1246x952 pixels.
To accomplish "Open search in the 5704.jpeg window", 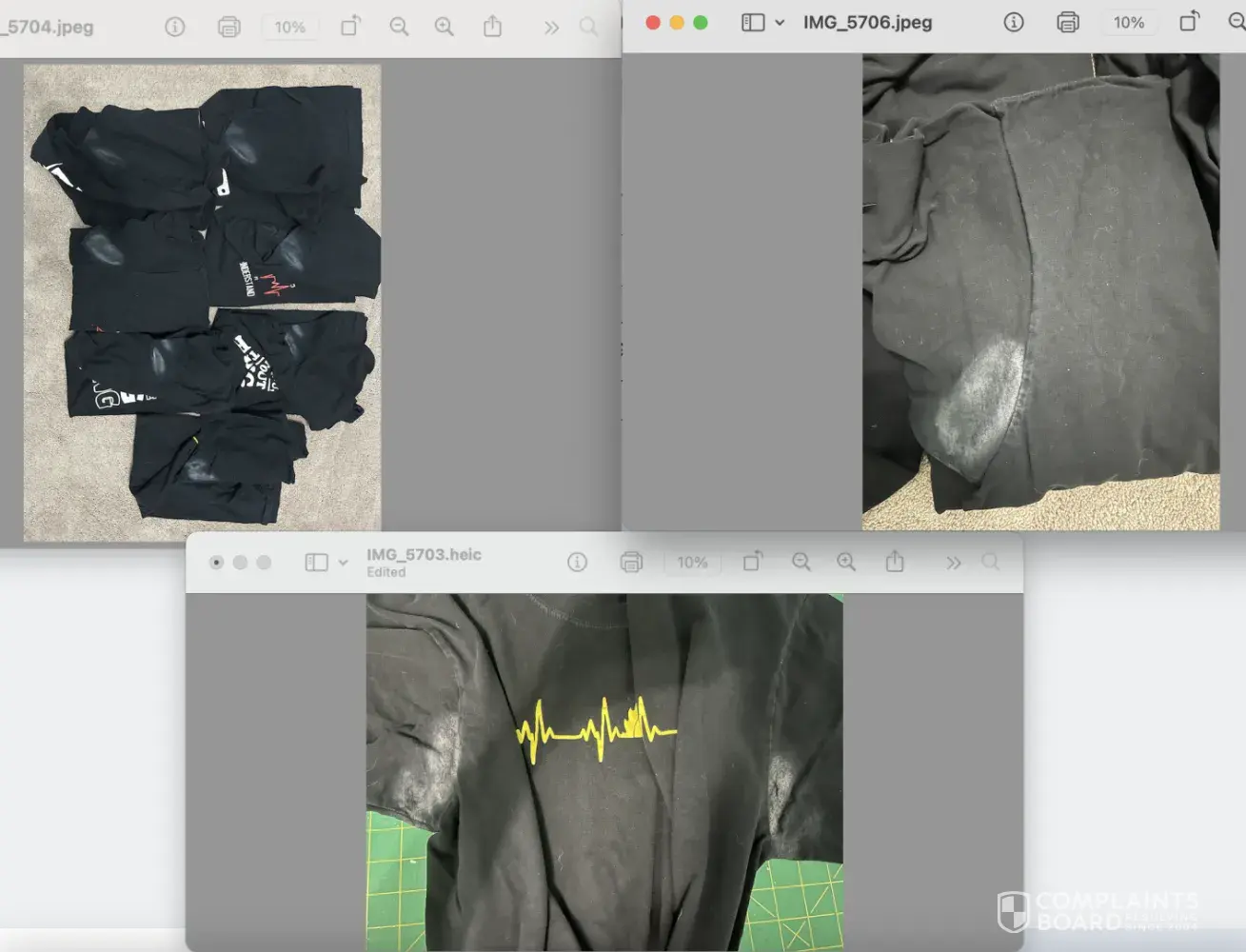I will (x=589, y=27).
